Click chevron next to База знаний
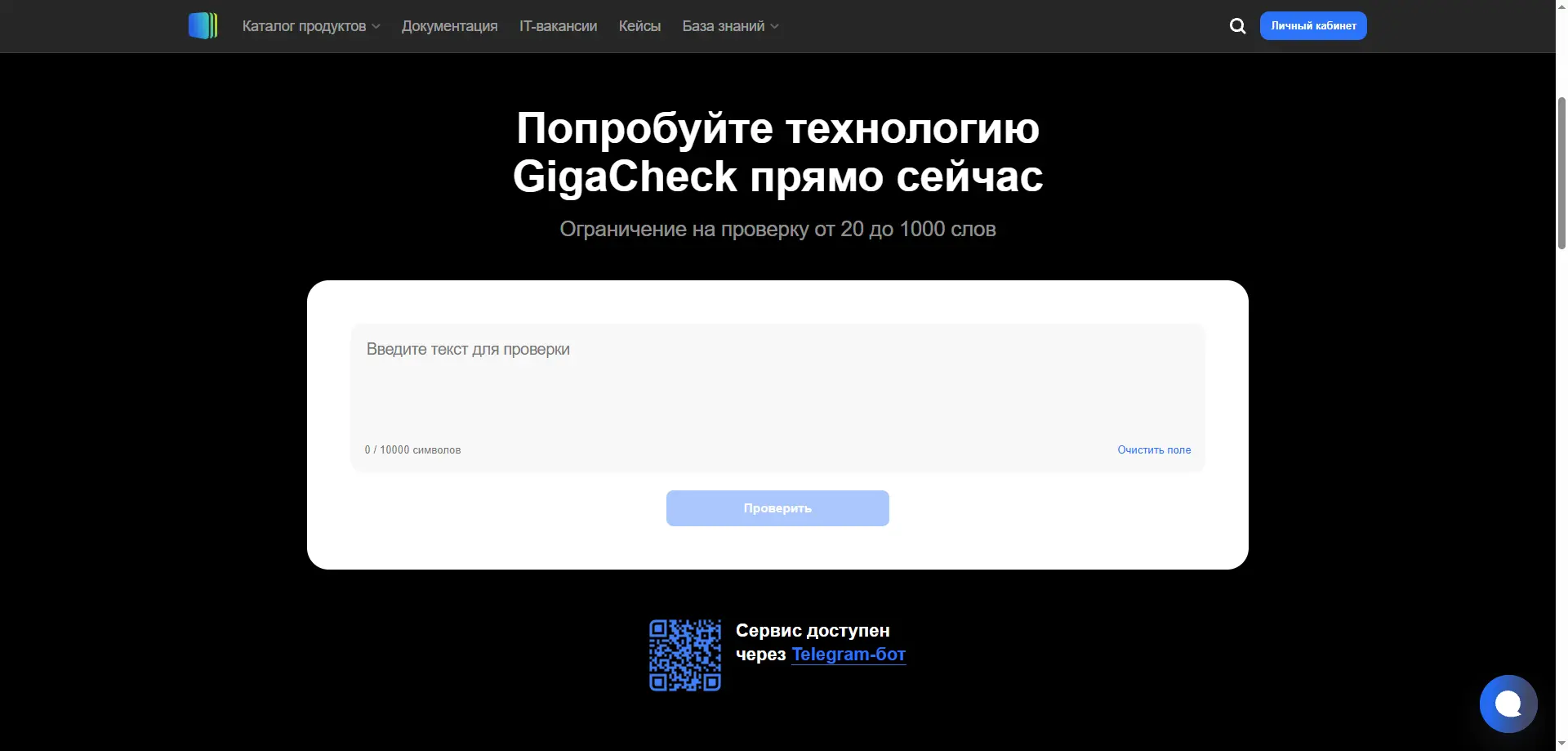Screen dimensions: 1568x751 [774, 27]
